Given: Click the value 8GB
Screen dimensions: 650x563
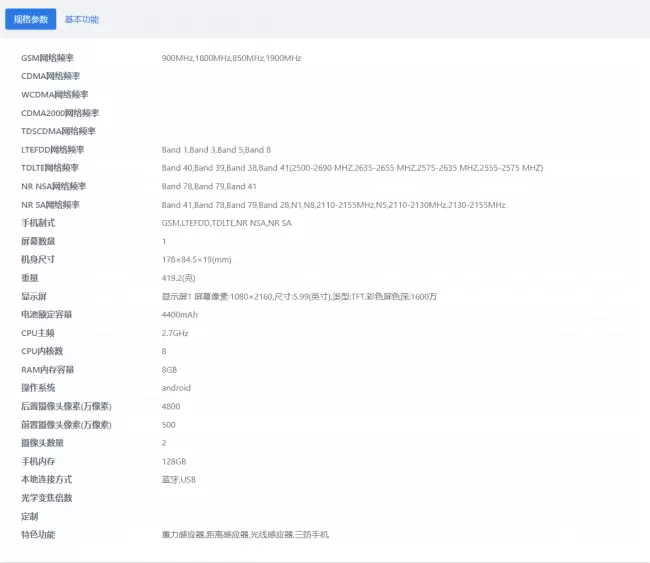Looking at the screenshot, I should pyautogui.click(x=169, y=370).
